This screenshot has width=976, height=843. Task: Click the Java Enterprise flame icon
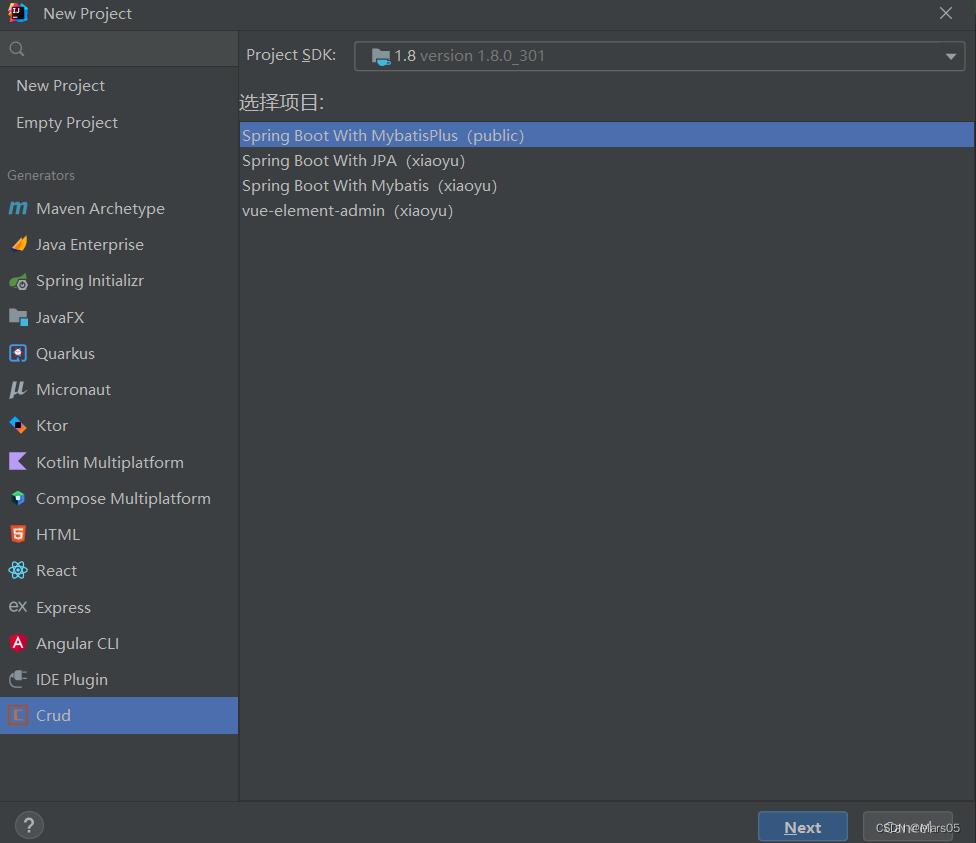click(x=19, y=244)
